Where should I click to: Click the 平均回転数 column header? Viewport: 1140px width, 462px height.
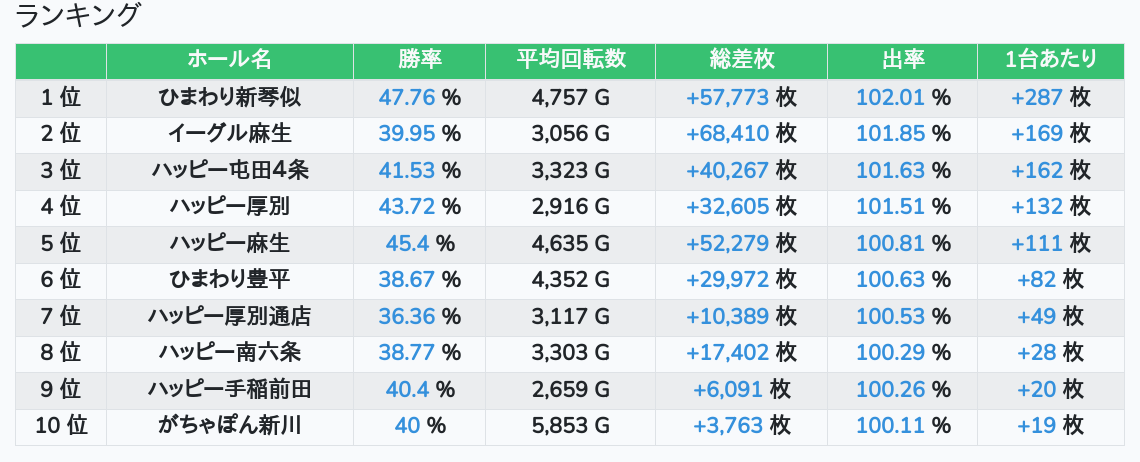click(570, 60)
